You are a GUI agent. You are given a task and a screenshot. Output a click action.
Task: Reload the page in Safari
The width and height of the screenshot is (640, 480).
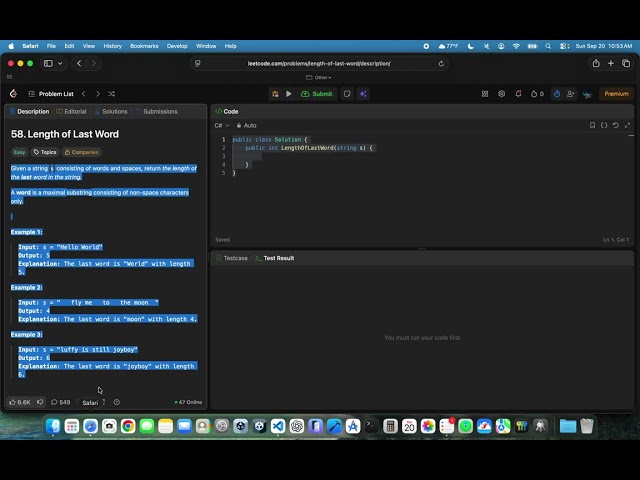(x=441, y=63)
